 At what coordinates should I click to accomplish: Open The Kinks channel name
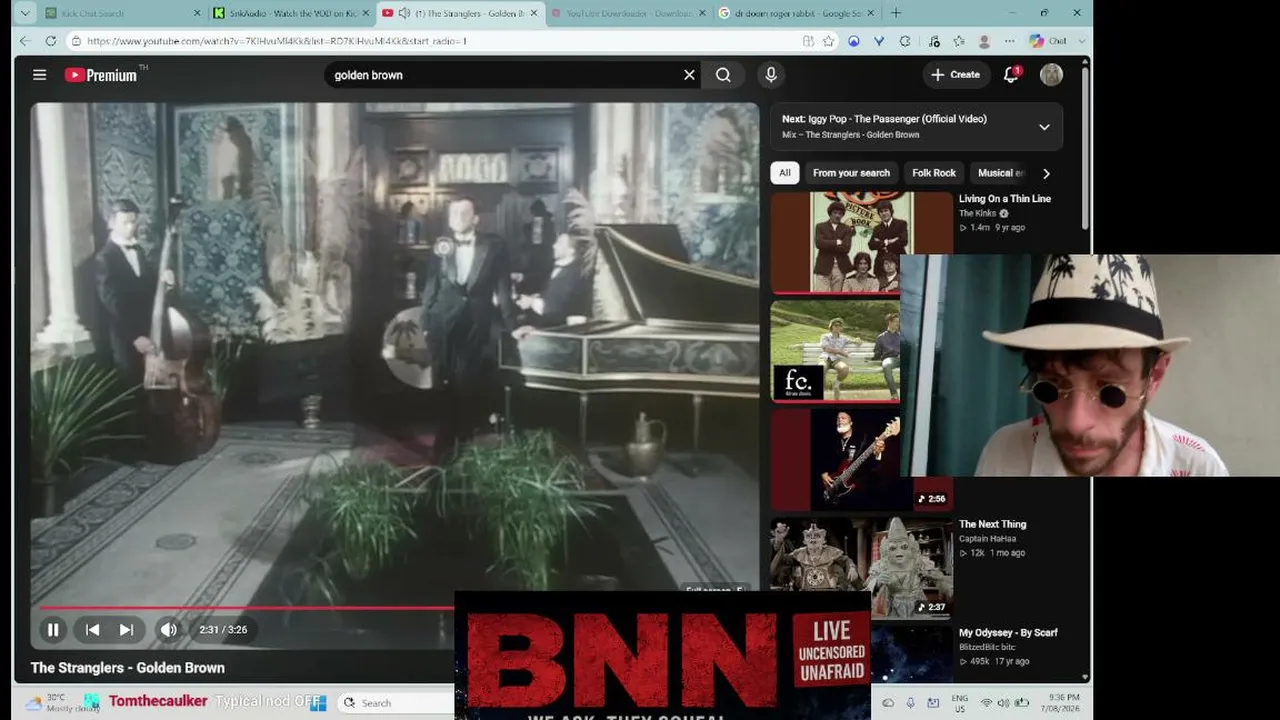[x=977, y=214]
